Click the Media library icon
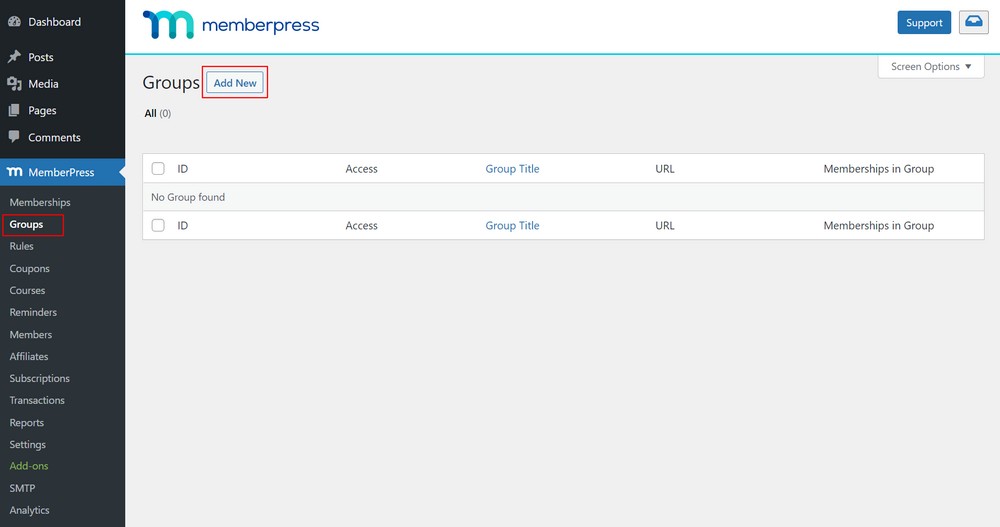 click(14, 84)
